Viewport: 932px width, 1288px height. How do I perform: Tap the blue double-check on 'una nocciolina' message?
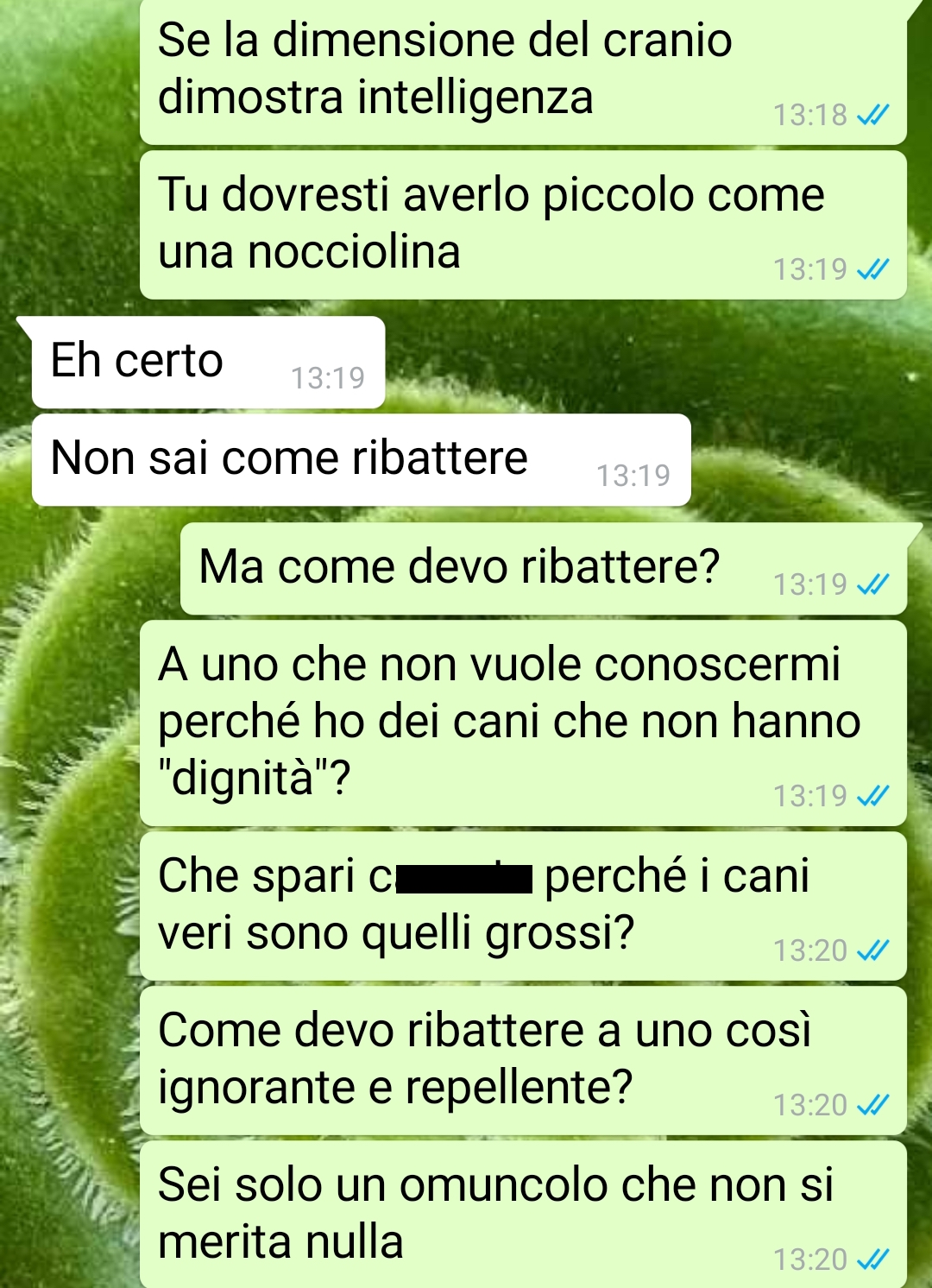872,270
